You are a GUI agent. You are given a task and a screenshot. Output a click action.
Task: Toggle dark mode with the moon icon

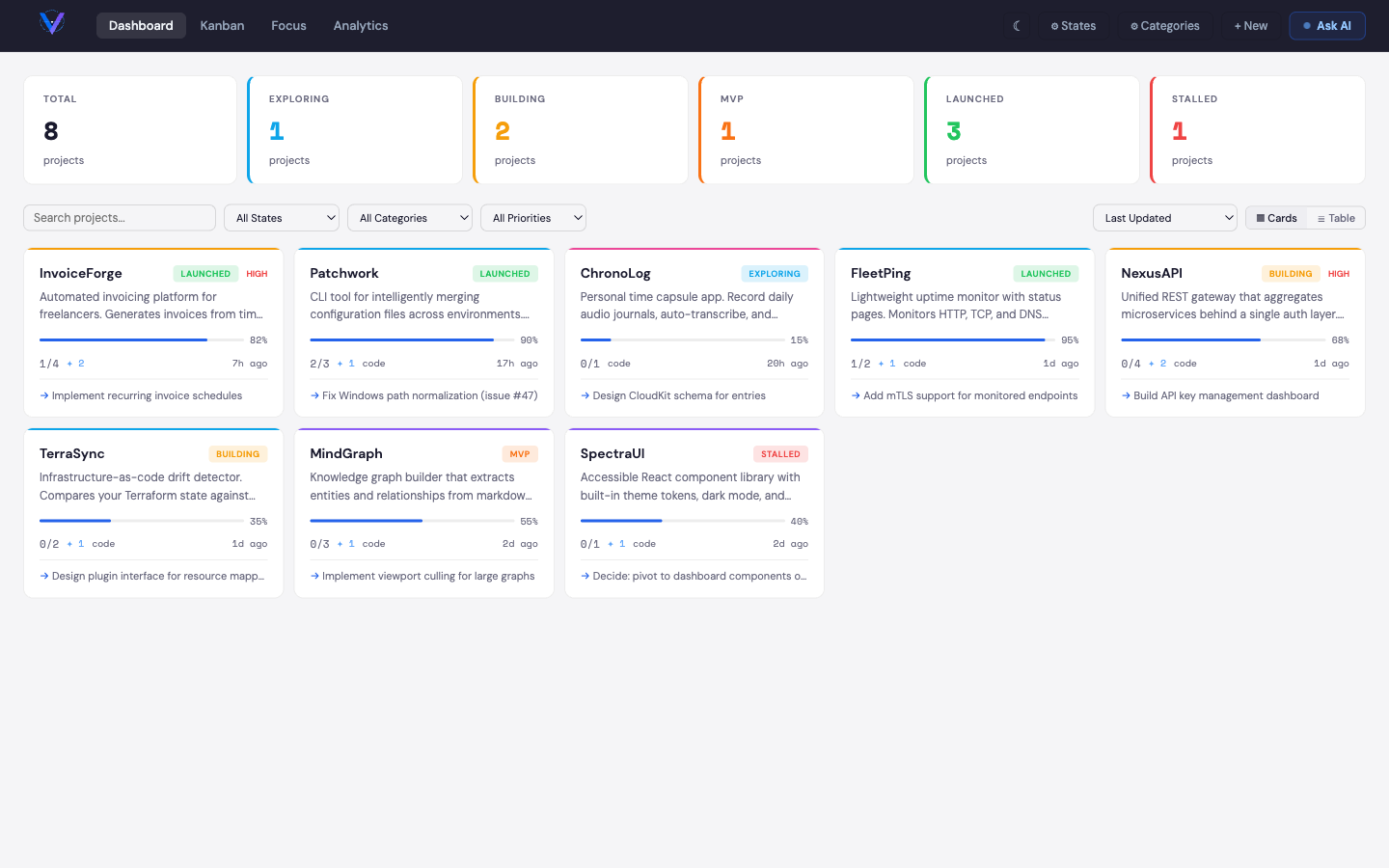[1017, 26]
